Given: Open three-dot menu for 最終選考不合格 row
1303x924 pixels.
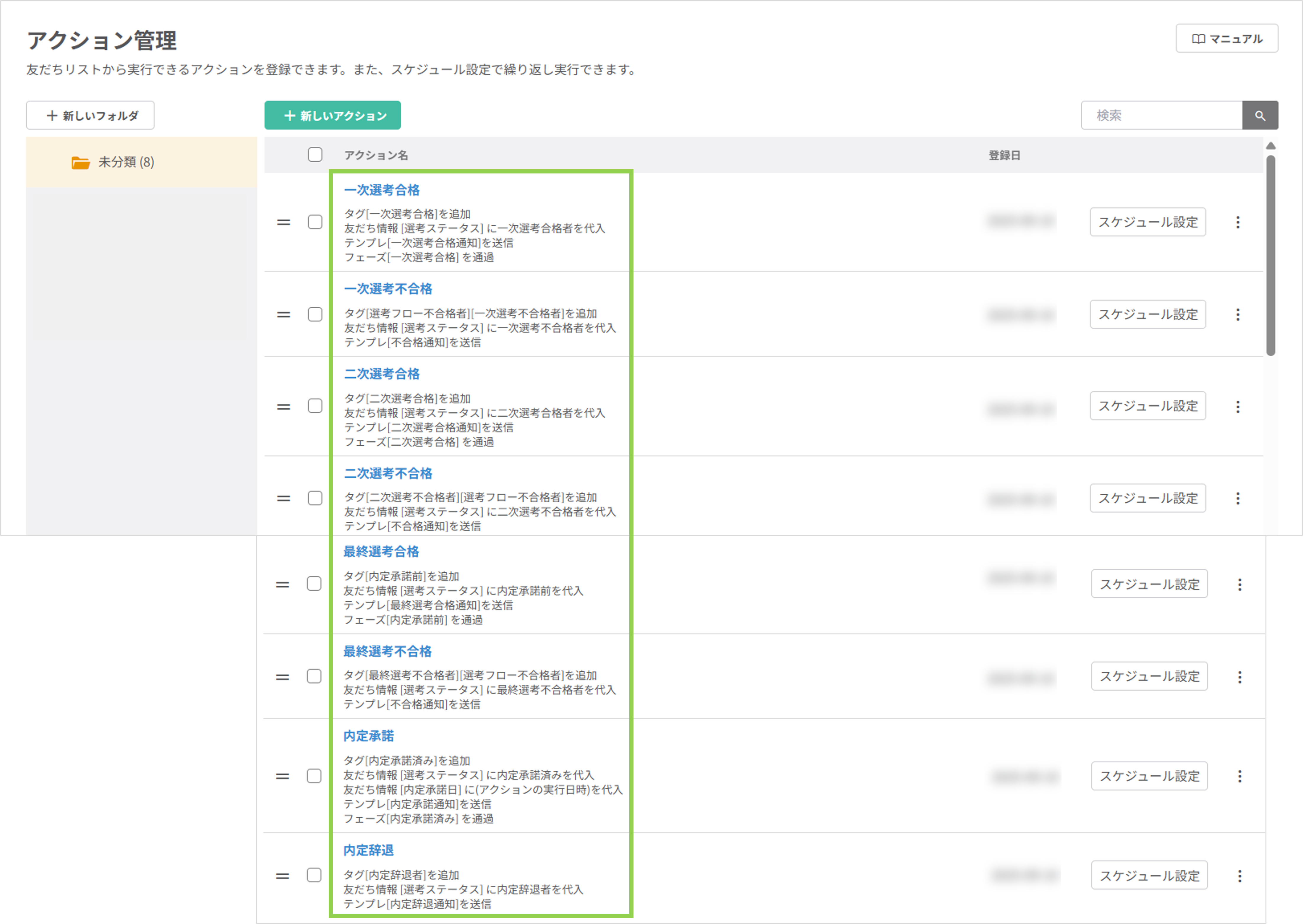Looking at the screenshot, I should (x=1239, y=677).
